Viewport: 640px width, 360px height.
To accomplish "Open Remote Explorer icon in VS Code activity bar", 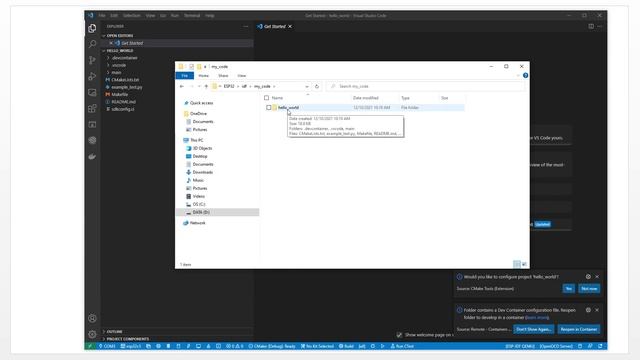I will click(x=92, y=92).
